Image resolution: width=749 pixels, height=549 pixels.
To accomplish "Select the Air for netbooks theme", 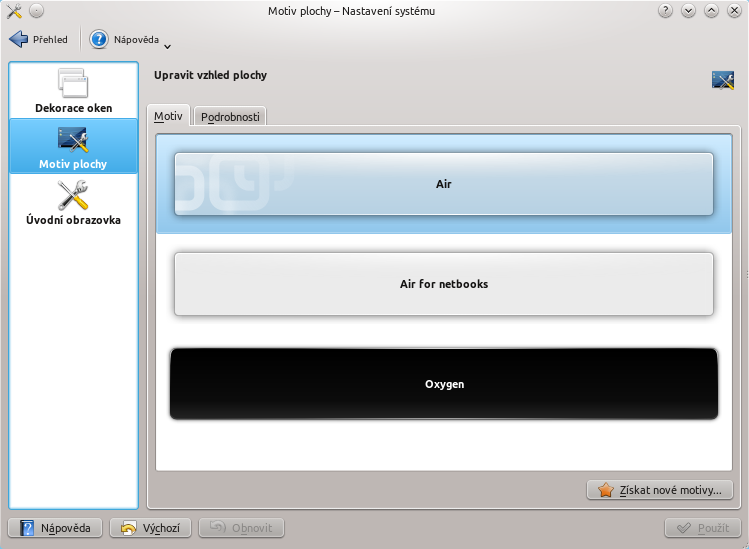I will [x=444, y=284].
